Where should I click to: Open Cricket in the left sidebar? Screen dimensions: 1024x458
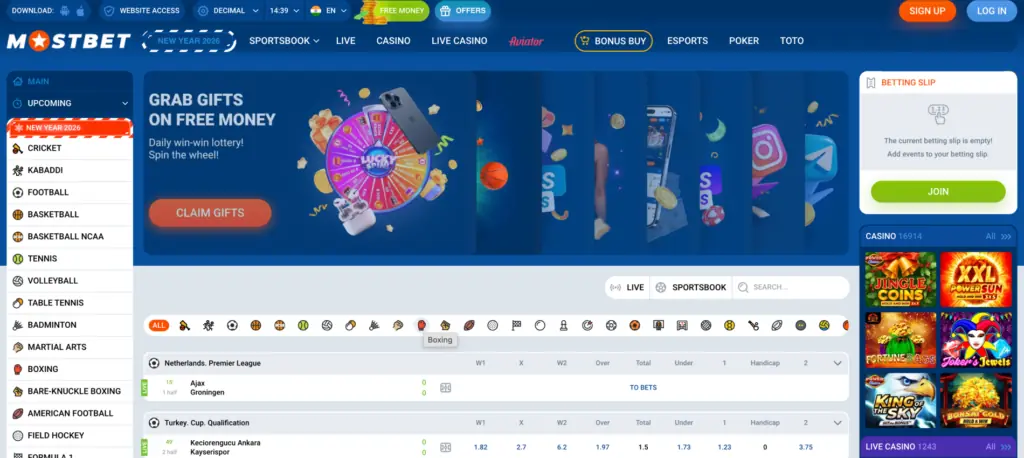70,148
